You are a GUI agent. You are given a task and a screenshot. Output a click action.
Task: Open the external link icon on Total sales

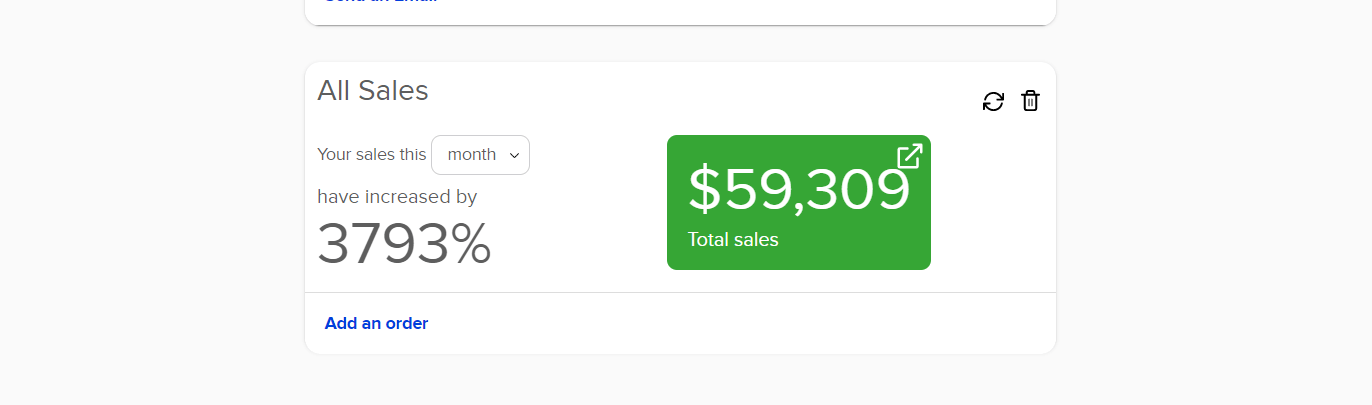point(909,156)
